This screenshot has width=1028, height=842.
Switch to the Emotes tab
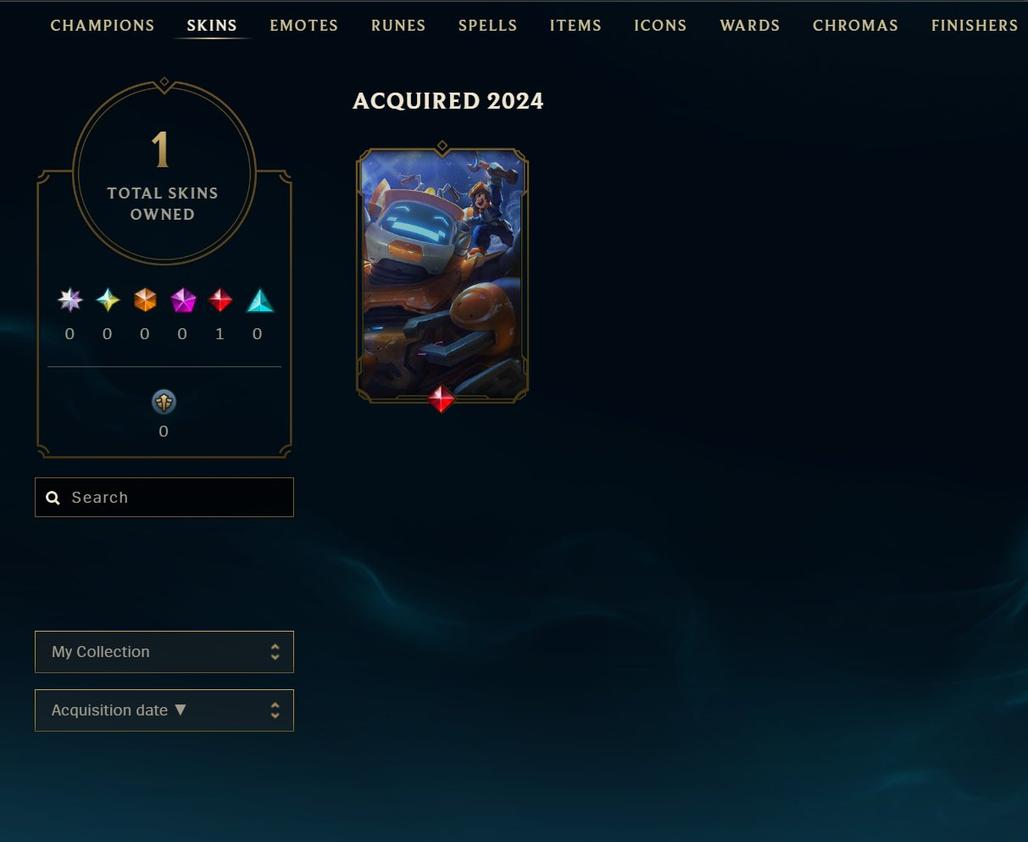click(x=304, y=26)
